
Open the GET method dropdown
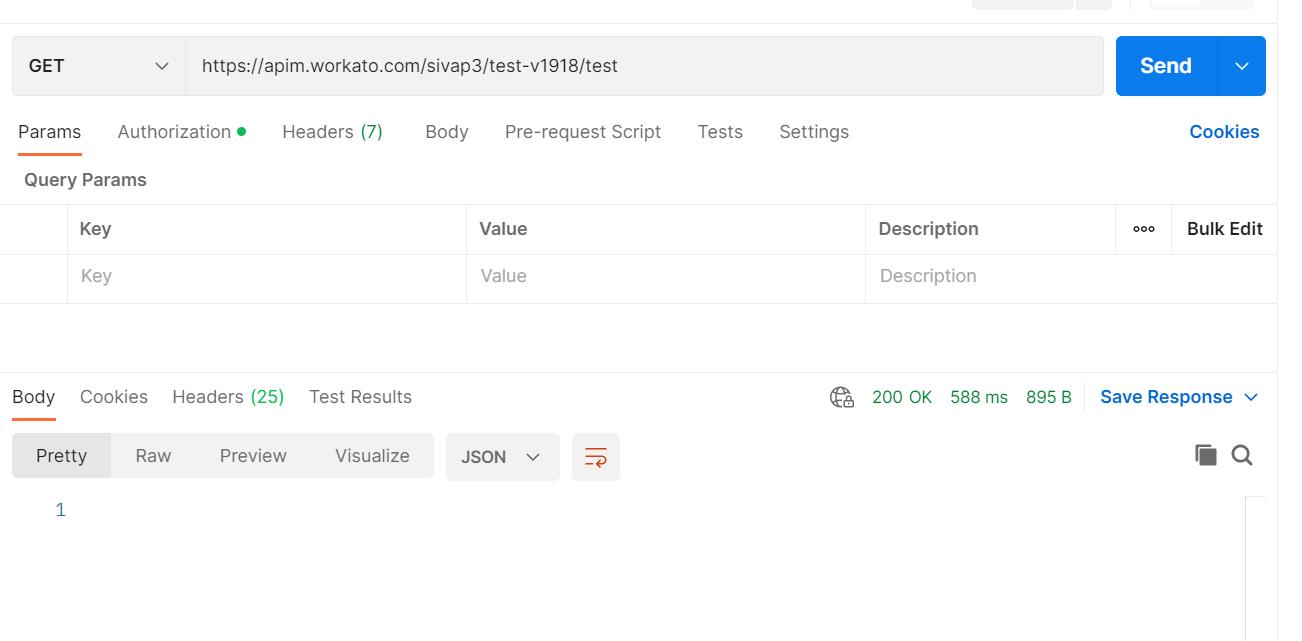pyautogui.click(x=98, y=66)
